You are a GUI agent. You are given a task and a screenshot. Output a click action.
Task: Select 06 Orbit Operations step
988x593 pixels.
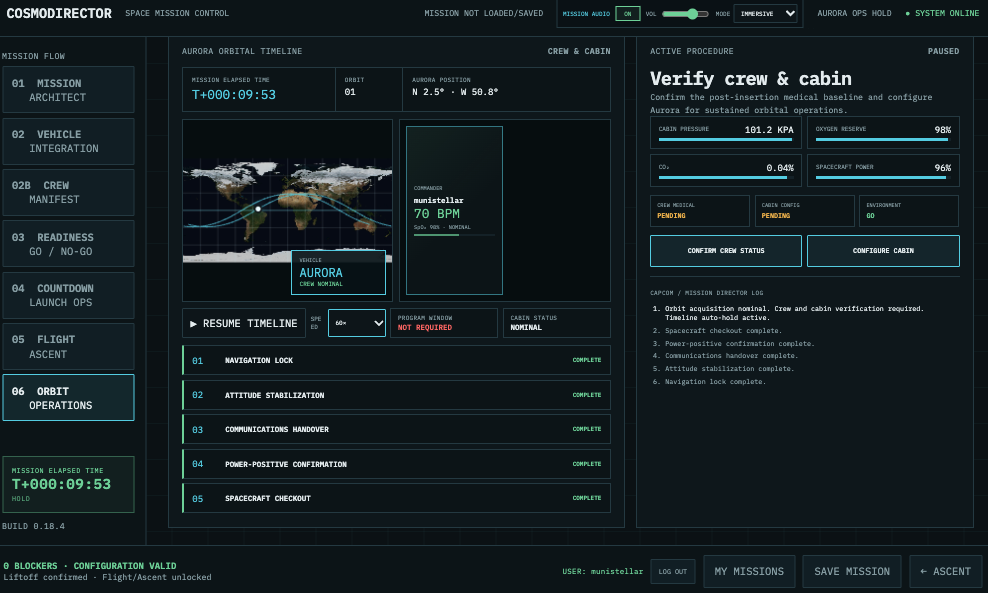tap(68, 398)
